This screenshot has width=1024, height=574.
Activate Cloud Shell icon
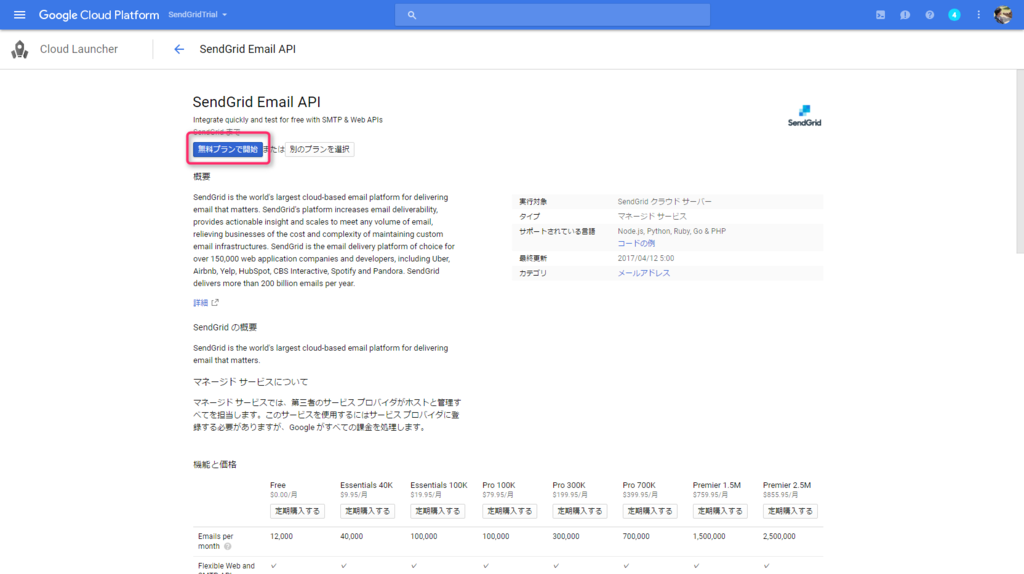coord(880,14)
